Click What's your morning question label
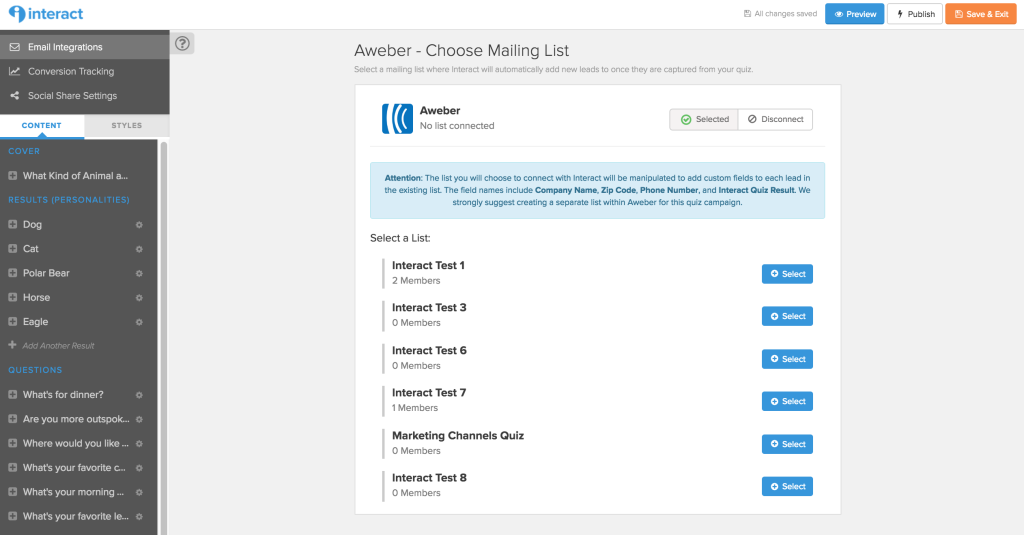Screen dimensions: 1024x535 pos(73,492)
